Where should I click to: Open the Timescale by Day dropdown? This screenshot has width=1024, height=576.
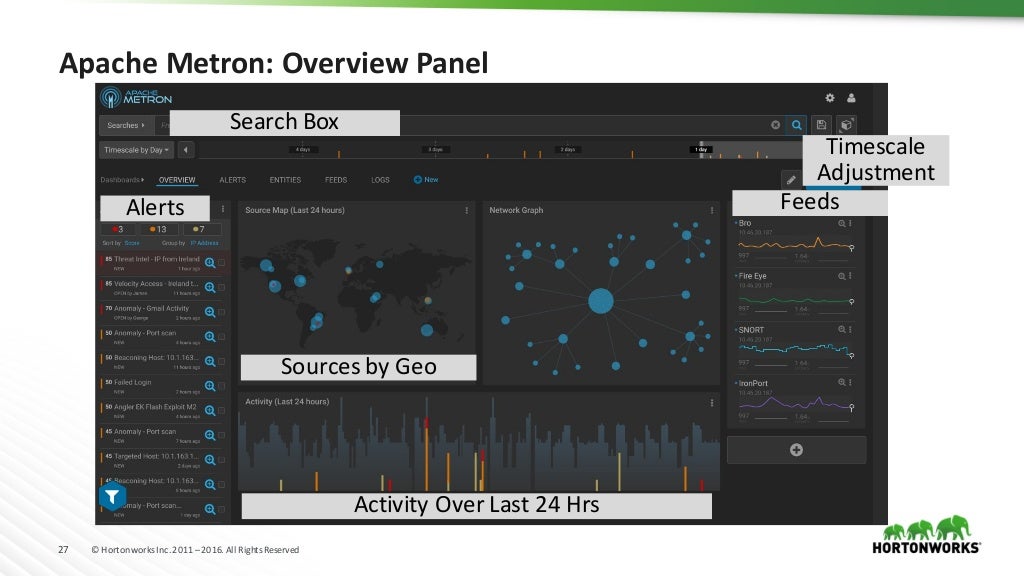coord(136,150)
